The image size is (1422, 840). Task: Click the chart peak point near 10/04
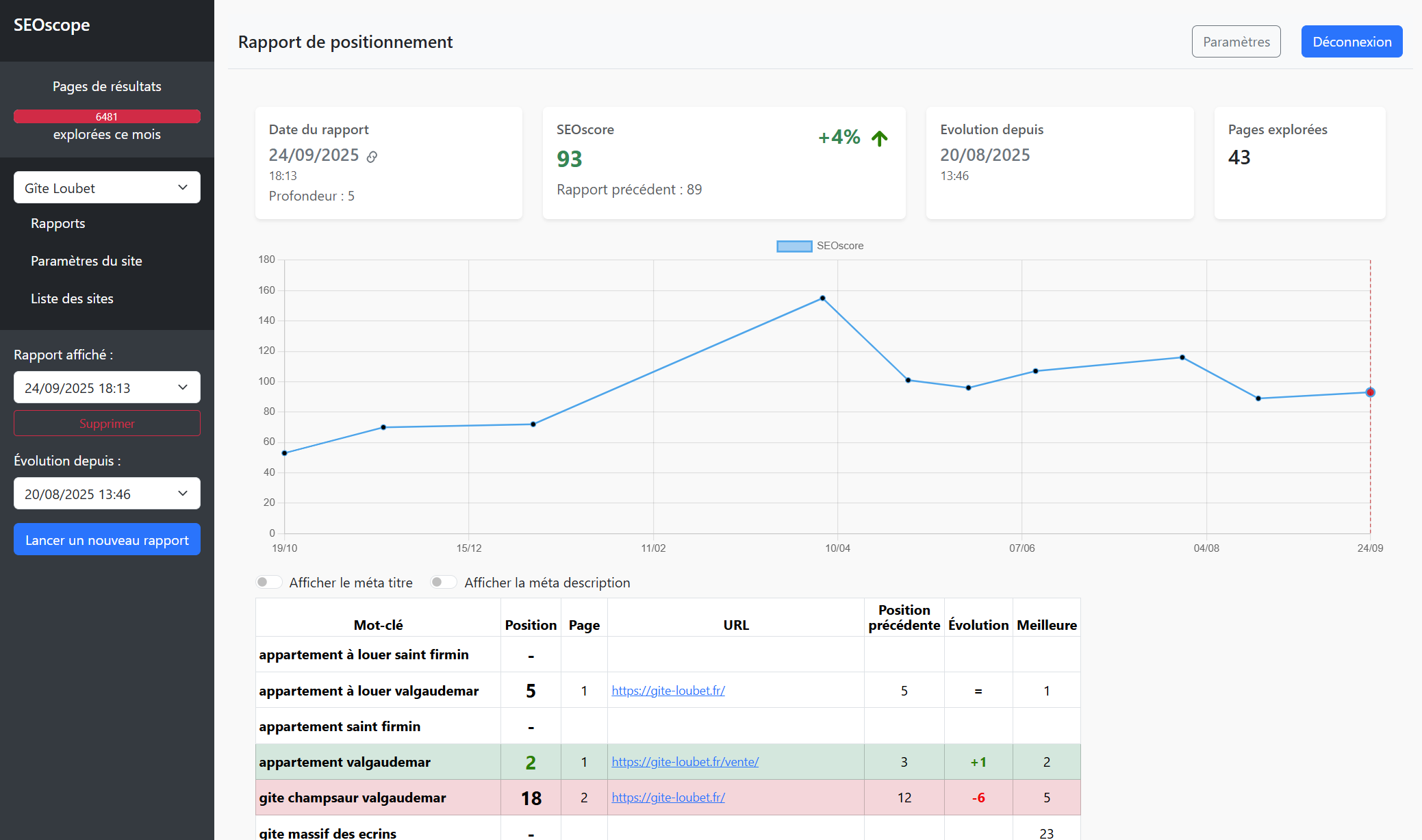tap(822, 298)
